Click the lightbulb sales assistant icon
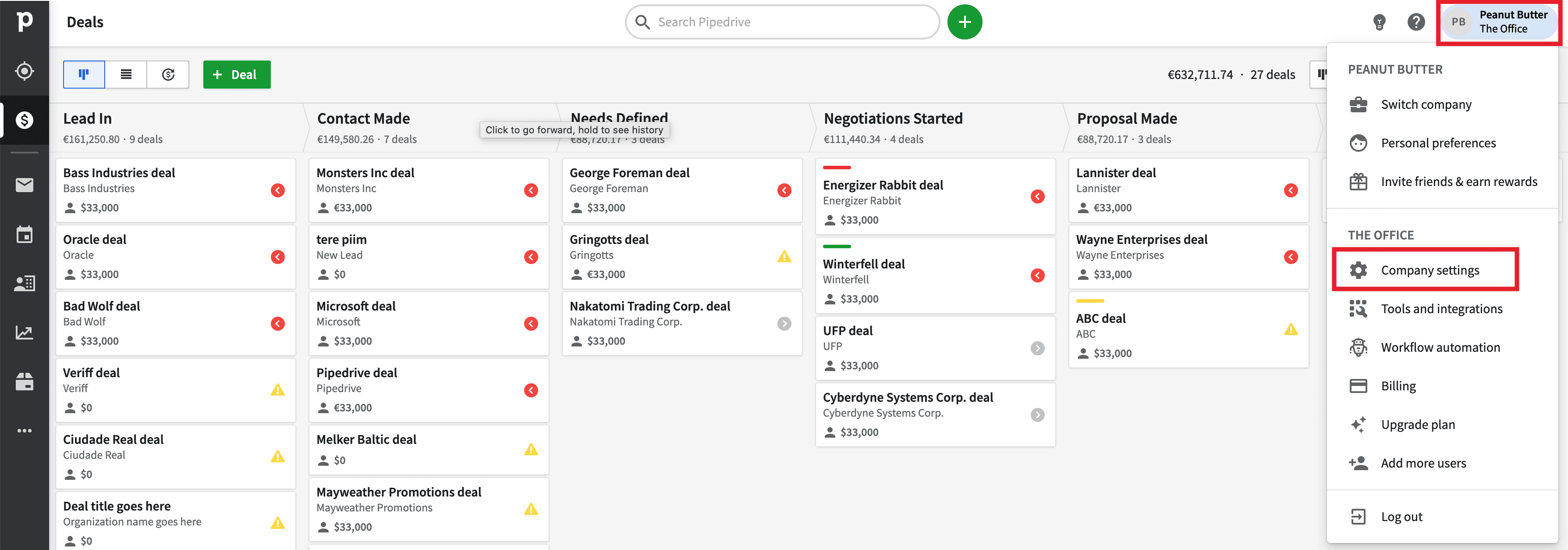The width and height of the screenshot is (1568, 550). coord(1379,22)
